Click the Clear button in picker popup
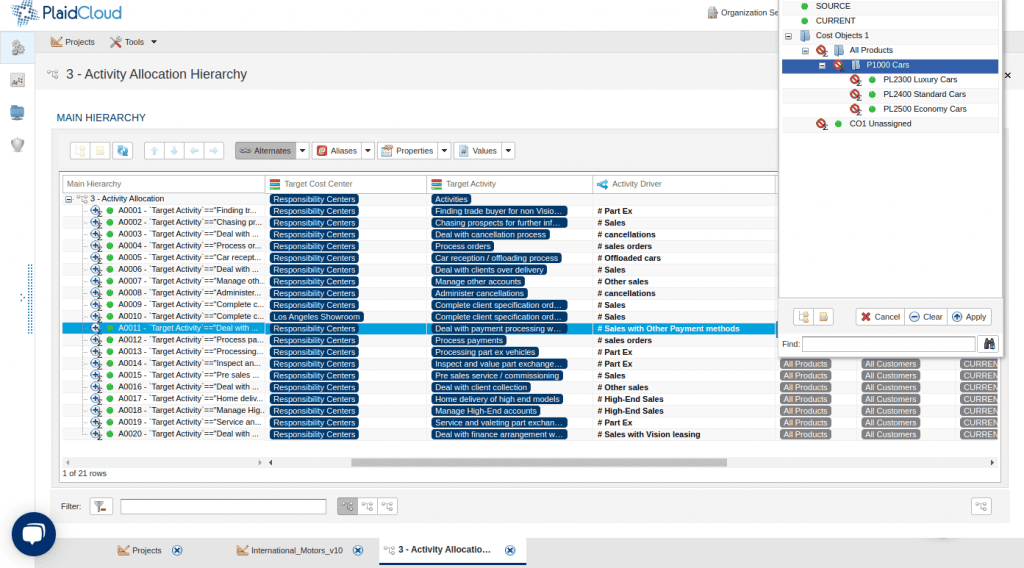Viewport: 1024px width, 568px height. (x=925, y=317)
